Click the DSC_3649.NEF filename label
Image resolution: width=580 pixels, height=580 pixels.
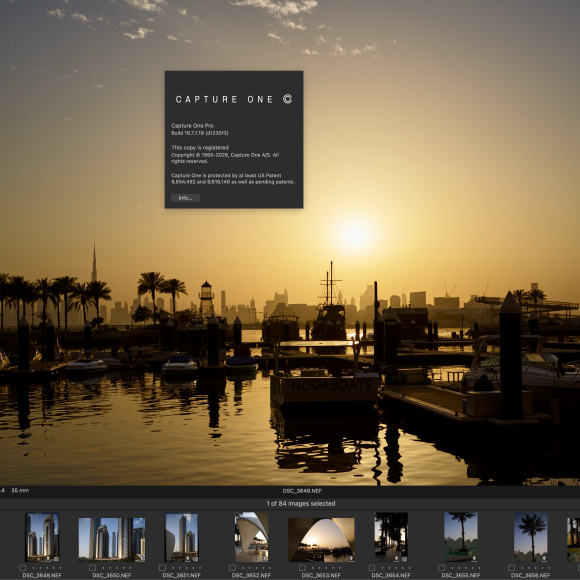(42, 576)
